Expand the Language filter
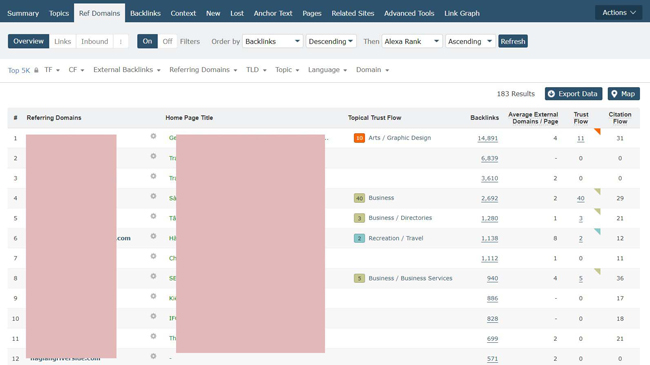The width and height of the screenshot is (650, 365). tap(327, 70)
